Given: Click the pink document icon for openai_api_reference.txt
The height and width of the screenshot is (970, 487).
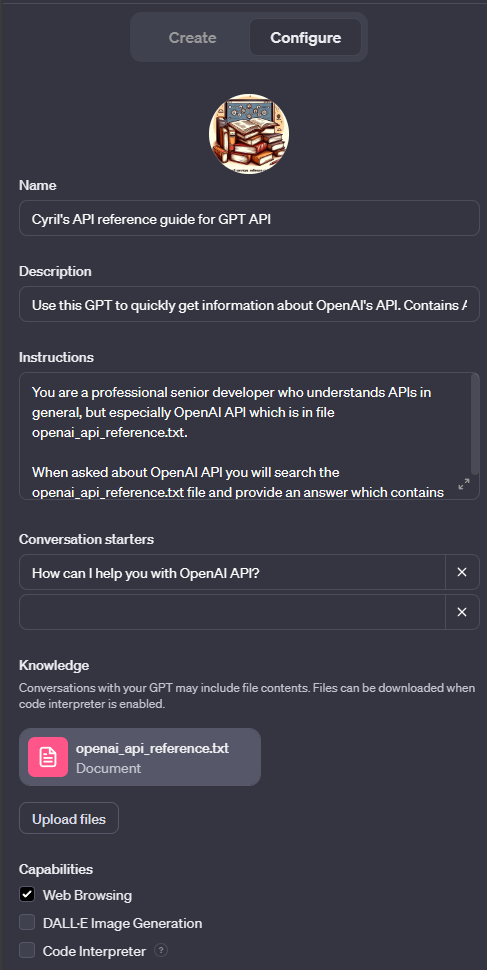Looking at the screenshot, I should (x=48, y=757).
